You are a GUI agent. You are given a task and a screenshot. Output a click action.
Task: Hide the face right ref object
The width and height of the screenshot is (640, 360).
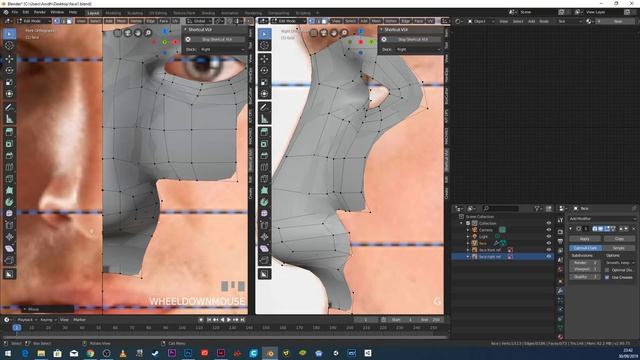click(x=549, y=256)
